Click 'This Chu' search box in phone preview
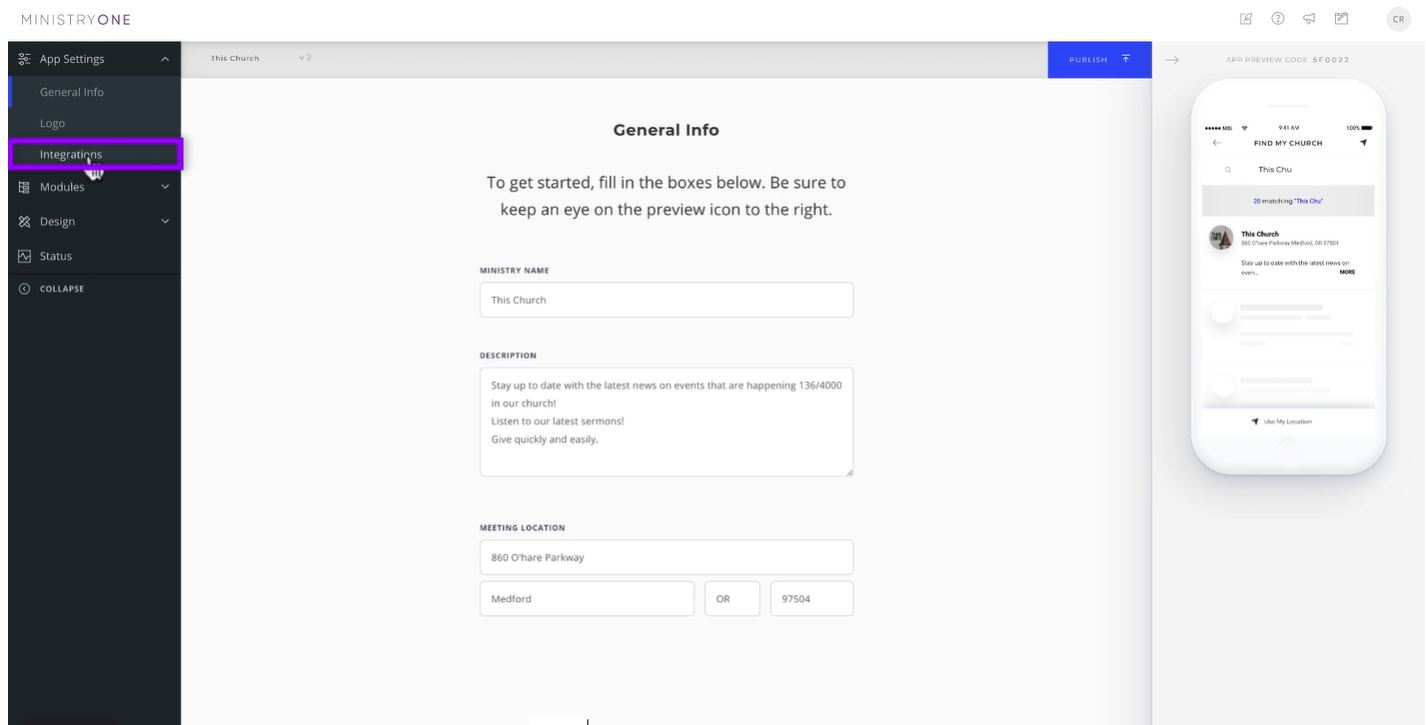 1288,170
